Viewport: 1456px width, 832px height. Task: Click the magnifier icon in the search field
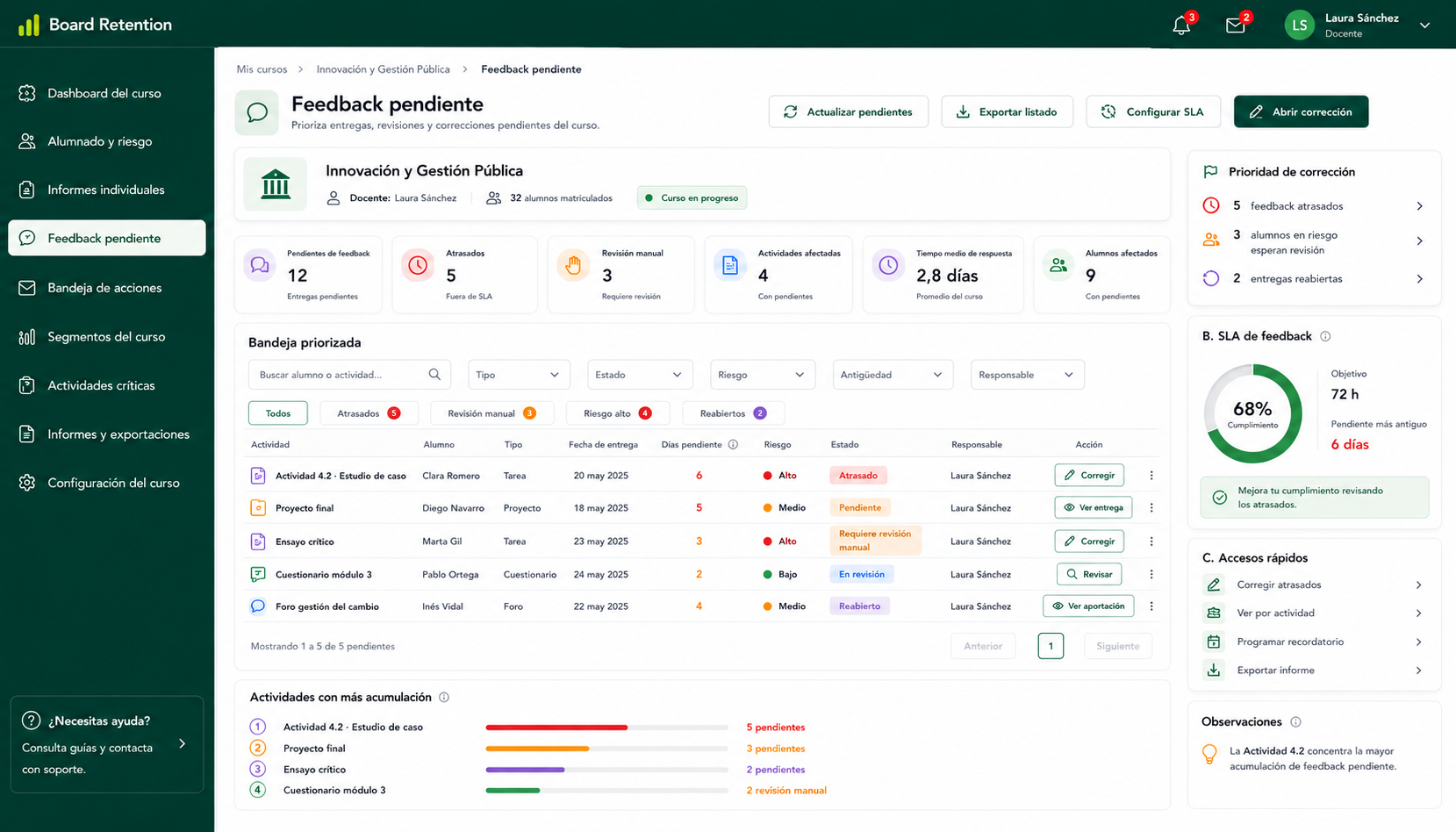pos(434,375)
